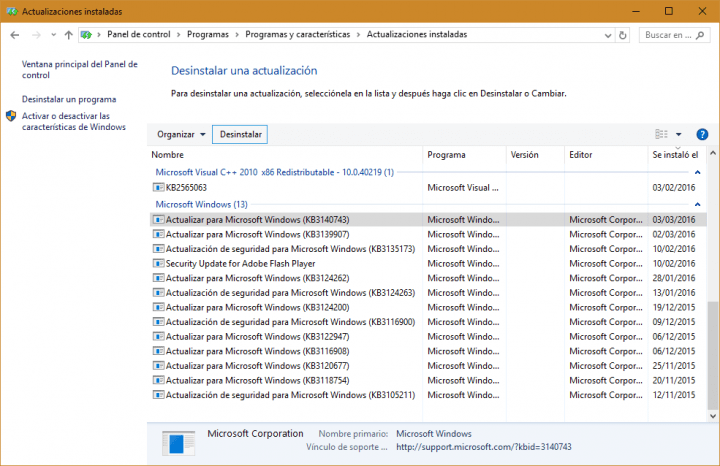Click icon next to KB3124200 update
Image resolution: width=720 pixels, height=466 pixels.
click(158, 307)
